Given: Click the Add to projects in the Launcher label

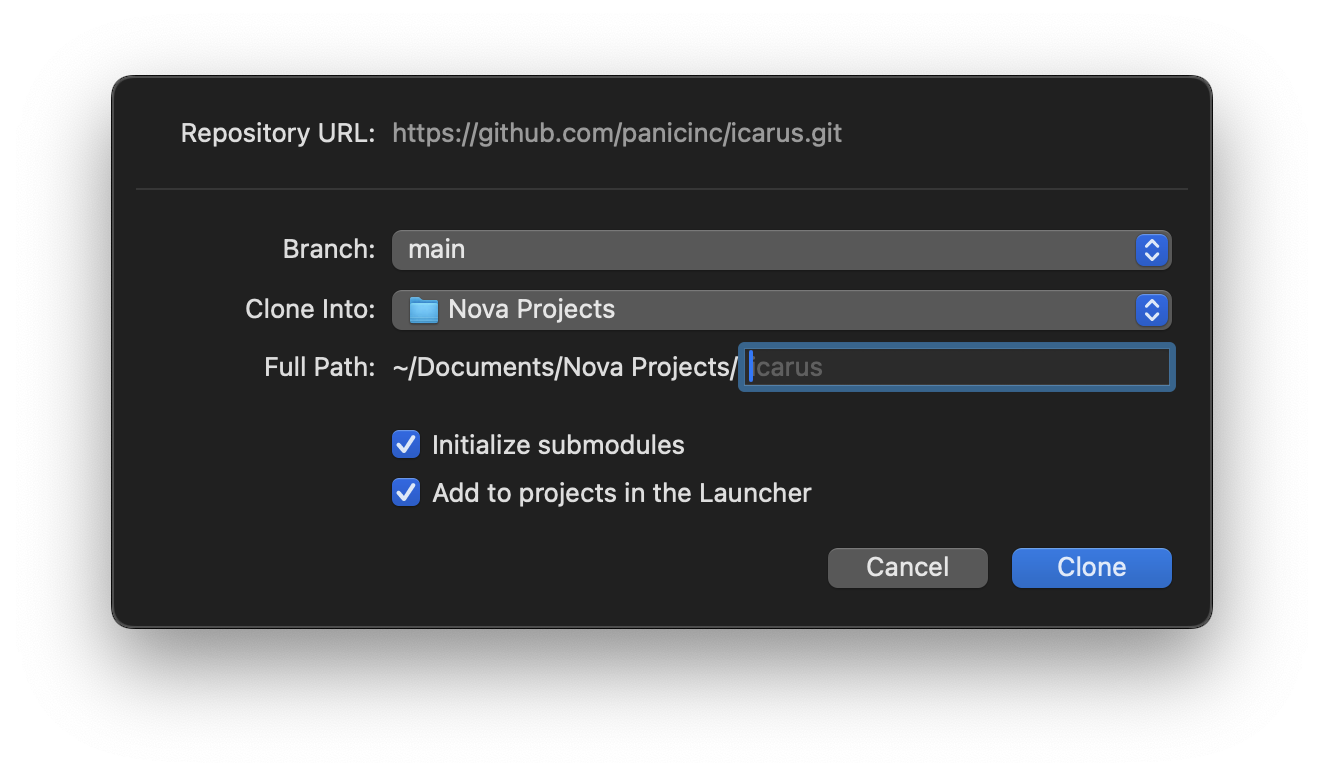Looking at the screenshot, I should [x=622, y=493].
